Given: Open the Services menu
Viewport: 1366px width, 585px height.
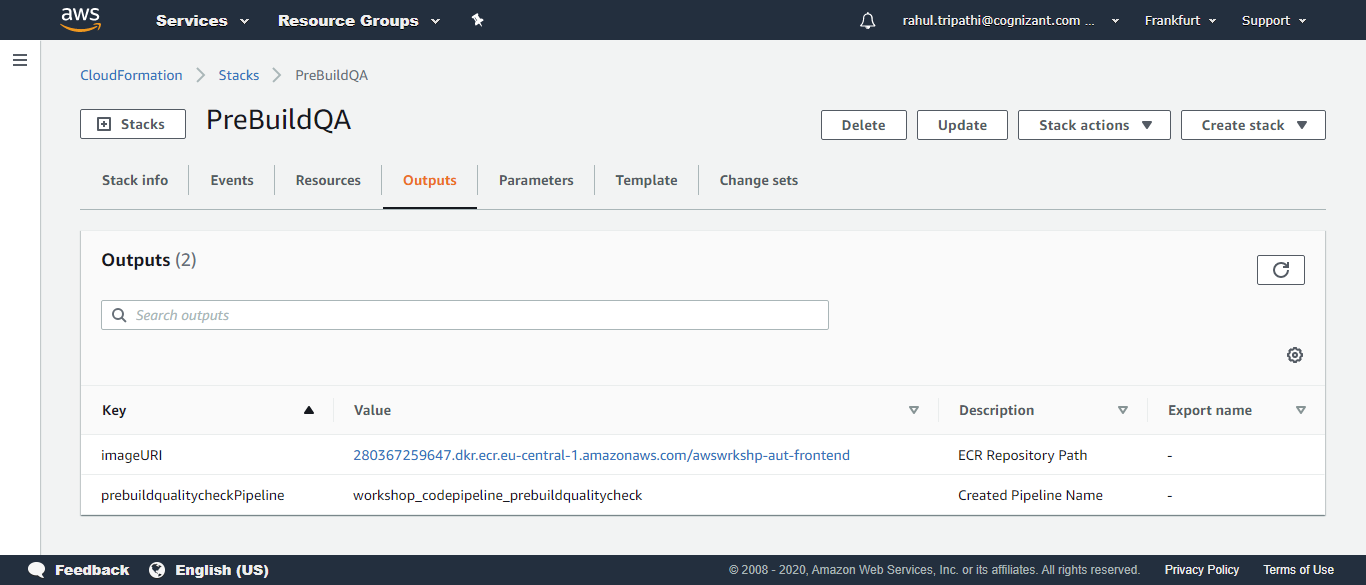Looking at the screenshot, I should (202, 20).
